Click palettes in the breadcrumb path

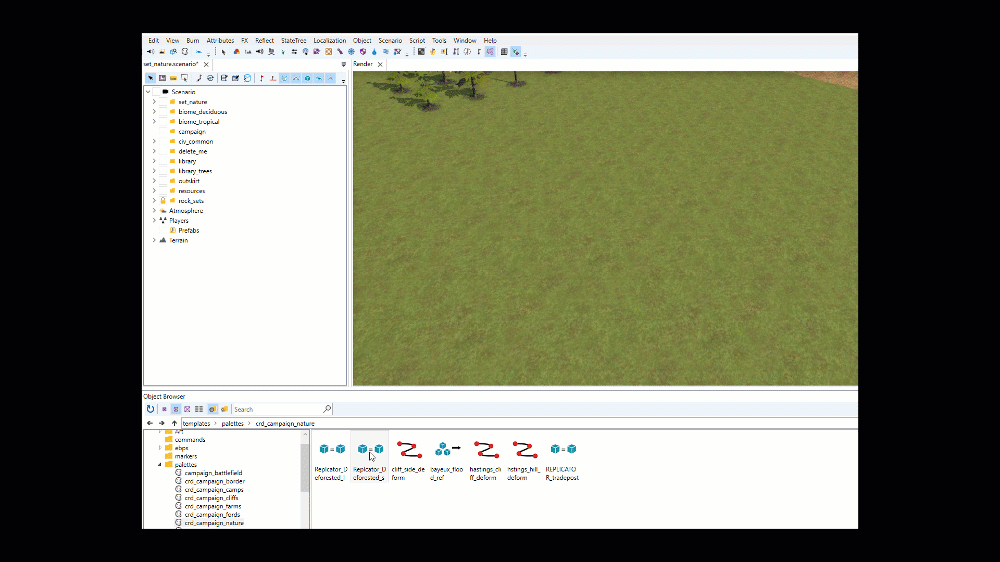pyautogui.click(x=233, y=424)
